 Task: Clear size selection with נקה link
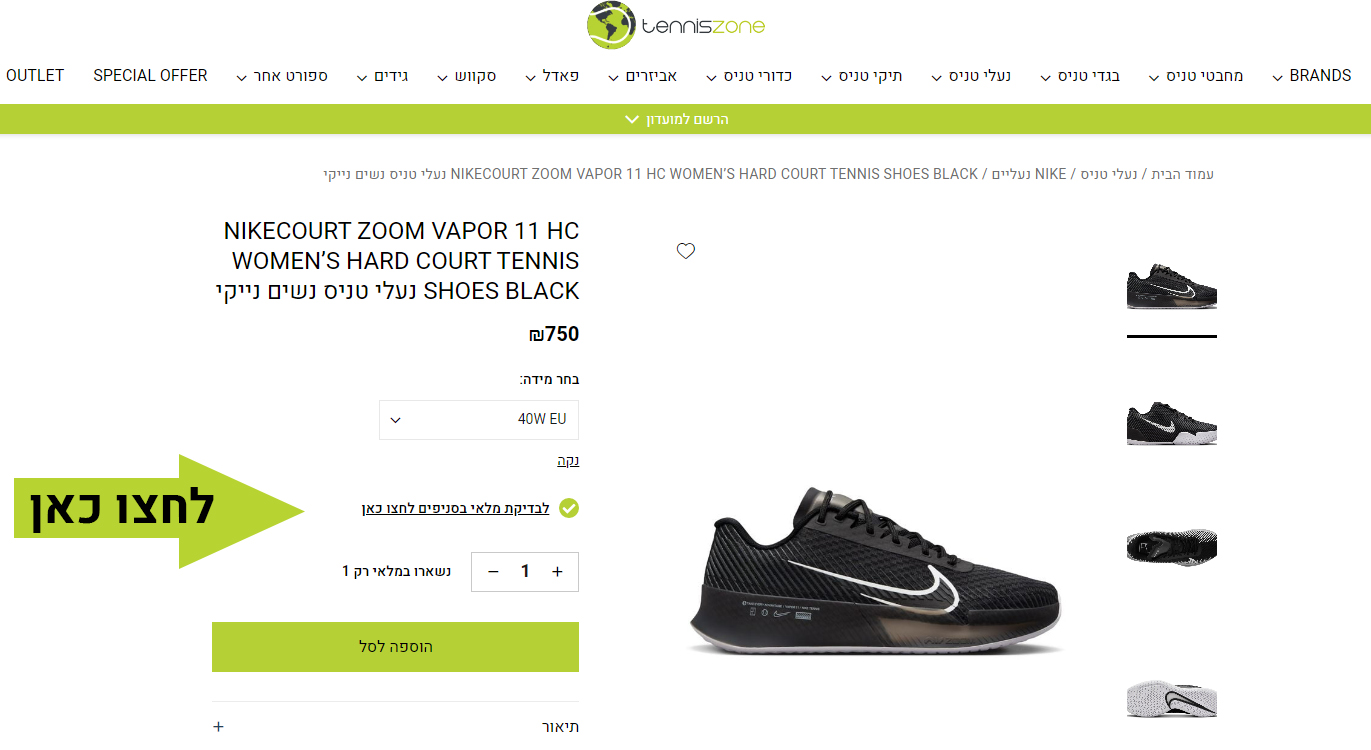pos(568,461)
